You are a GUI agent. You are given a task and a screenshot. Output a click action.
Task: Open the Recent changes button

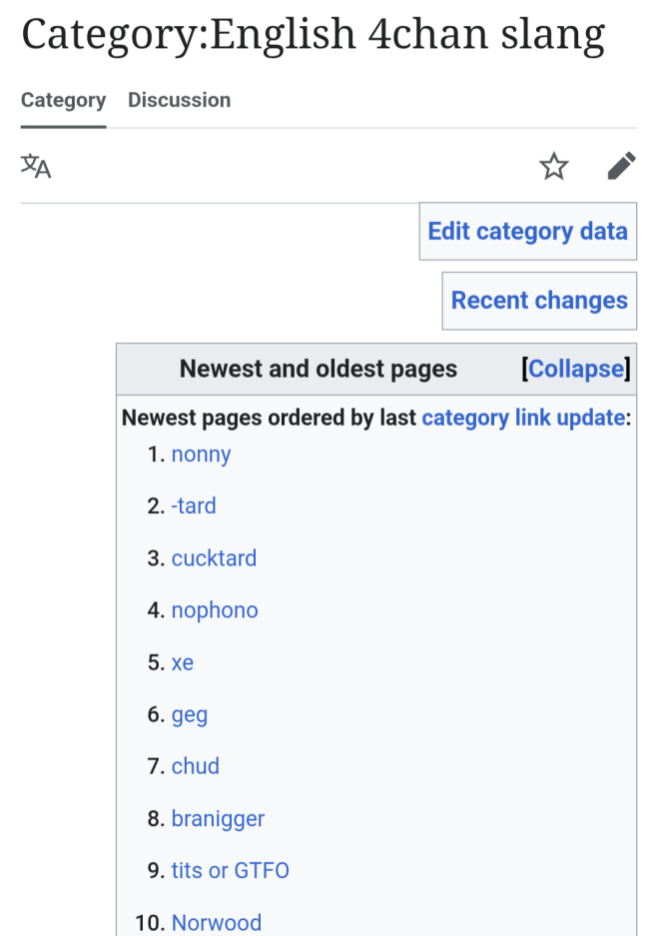[539, 300]
